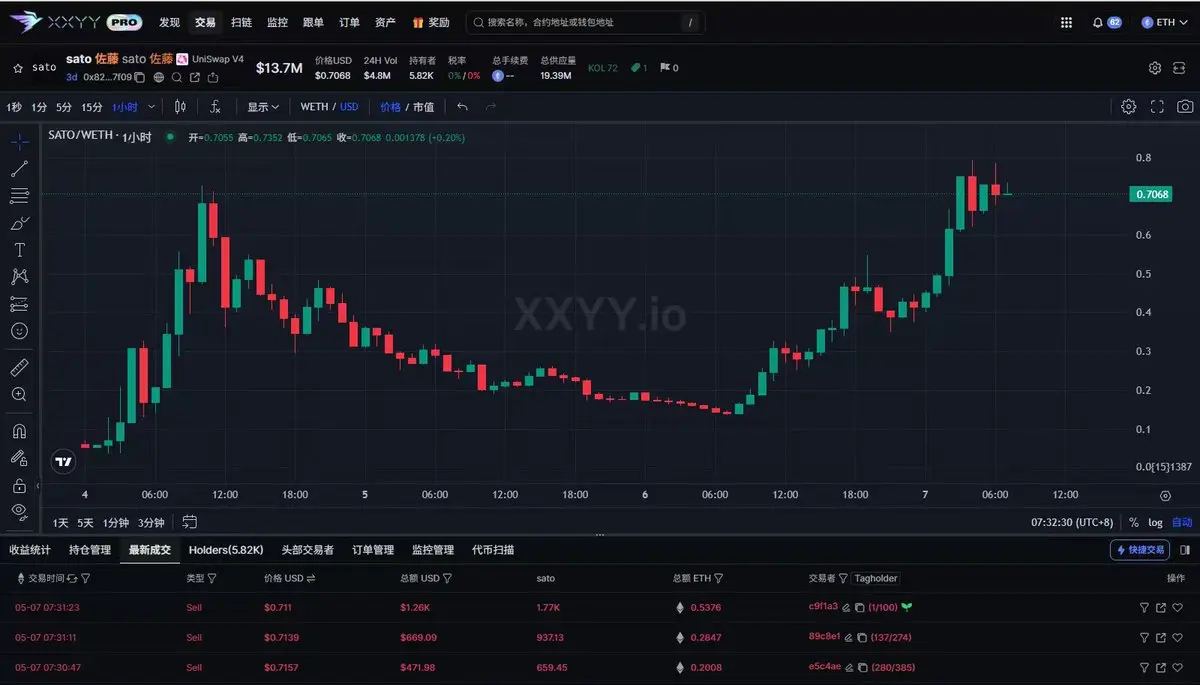Switch the chart to 5分 interval

coord(64,107)
